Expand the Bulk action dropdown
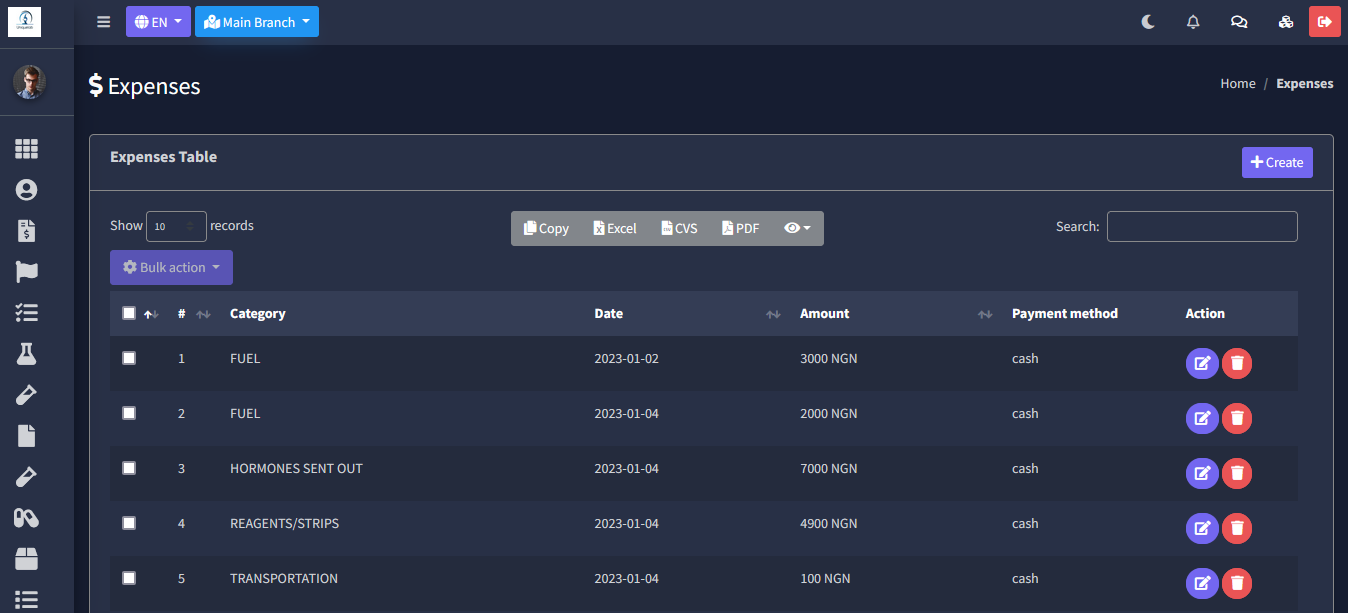This screenshot has height=613, width=1348. pyautogui.click(x=171, y=268)
